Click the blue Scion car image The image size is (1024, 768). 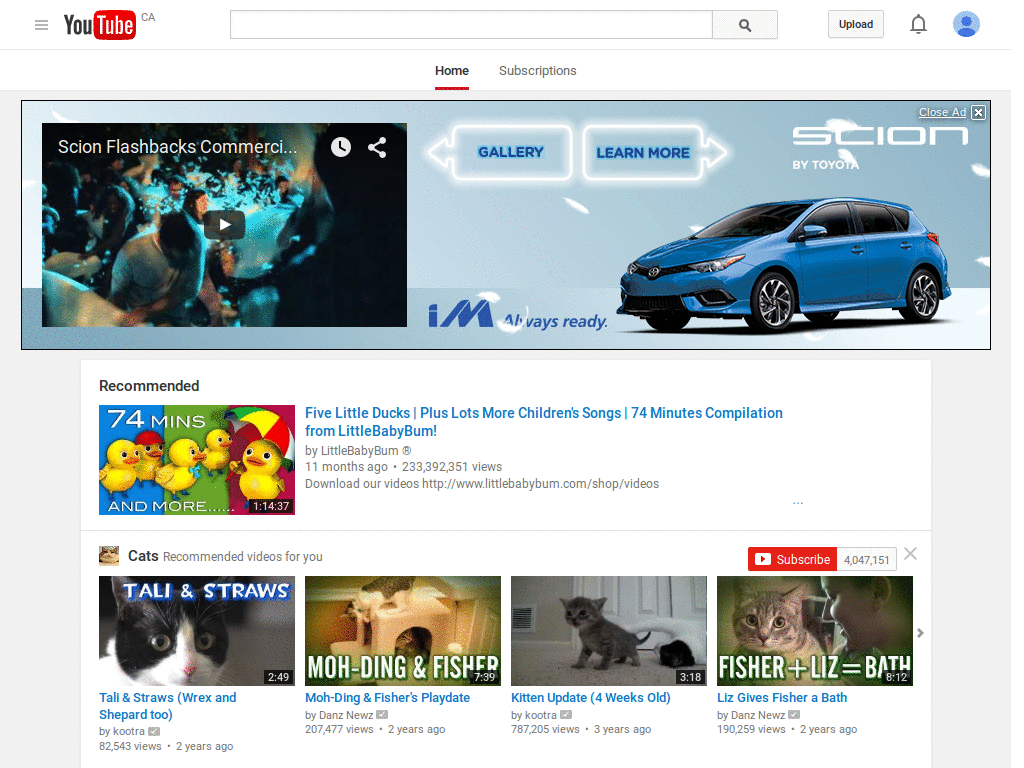click(784, 264)
